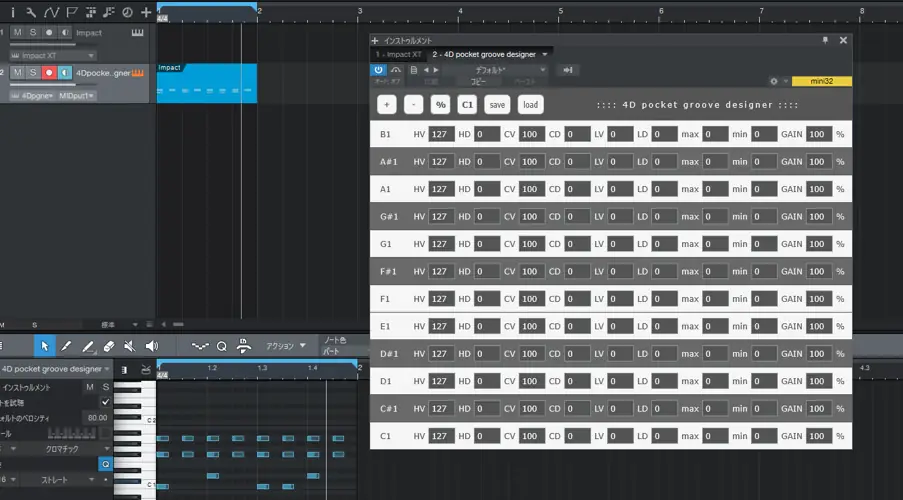Toggle record arm on 4Dpocke..gner track
Viewport: 903px width, 500px height.
point(48,73)
